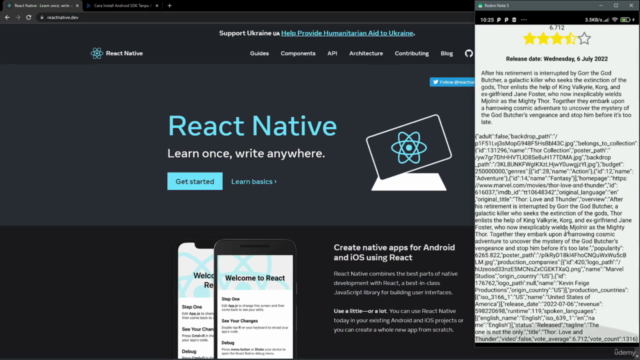The height and width of the screenshot is (360, 640).
Task: Click the trash notification icon in phone status bar
Action: tap(514, 20)
